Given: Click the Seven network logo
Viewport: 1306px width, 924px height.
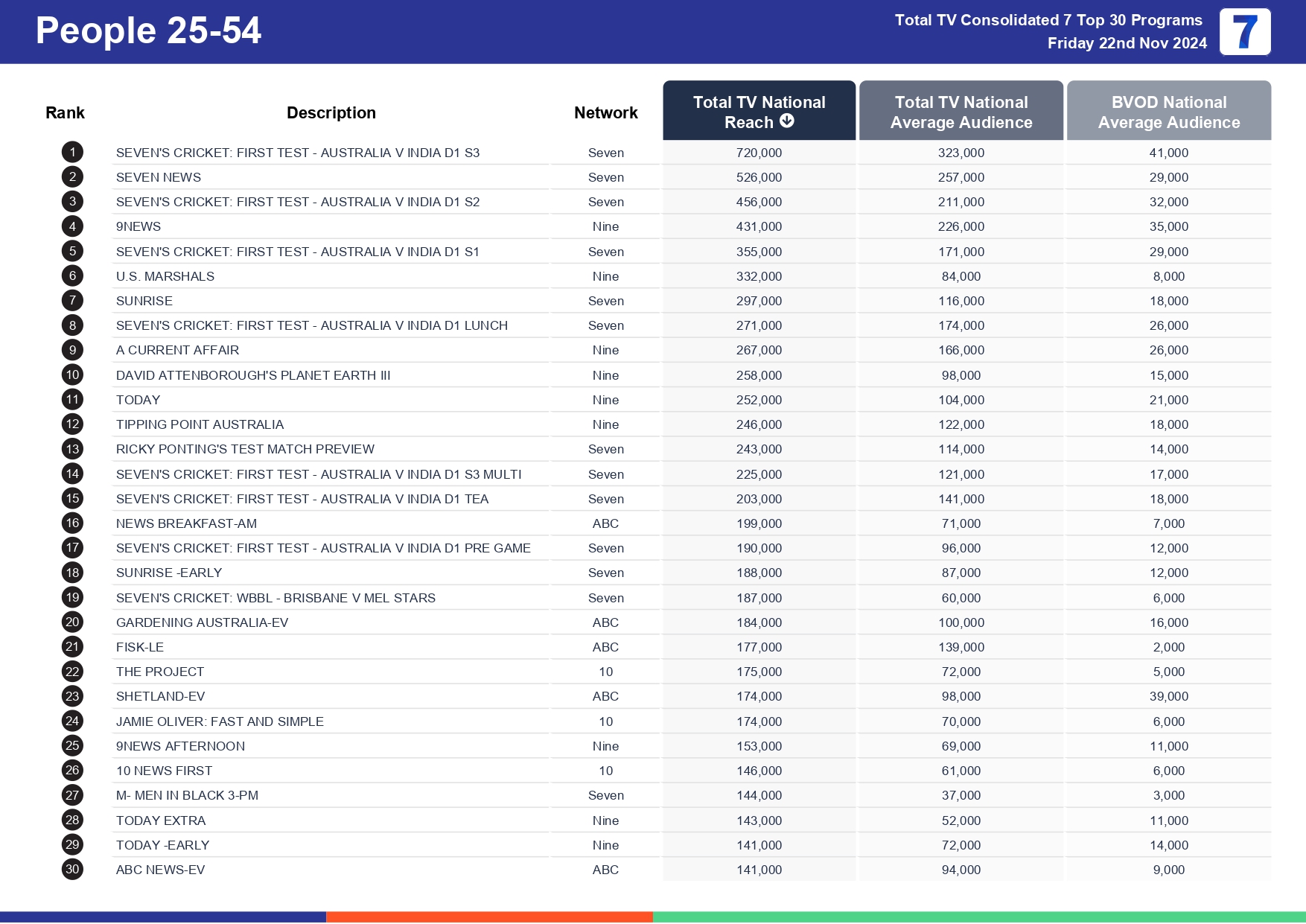Looking at the screenshot, I should [1244, 31].
